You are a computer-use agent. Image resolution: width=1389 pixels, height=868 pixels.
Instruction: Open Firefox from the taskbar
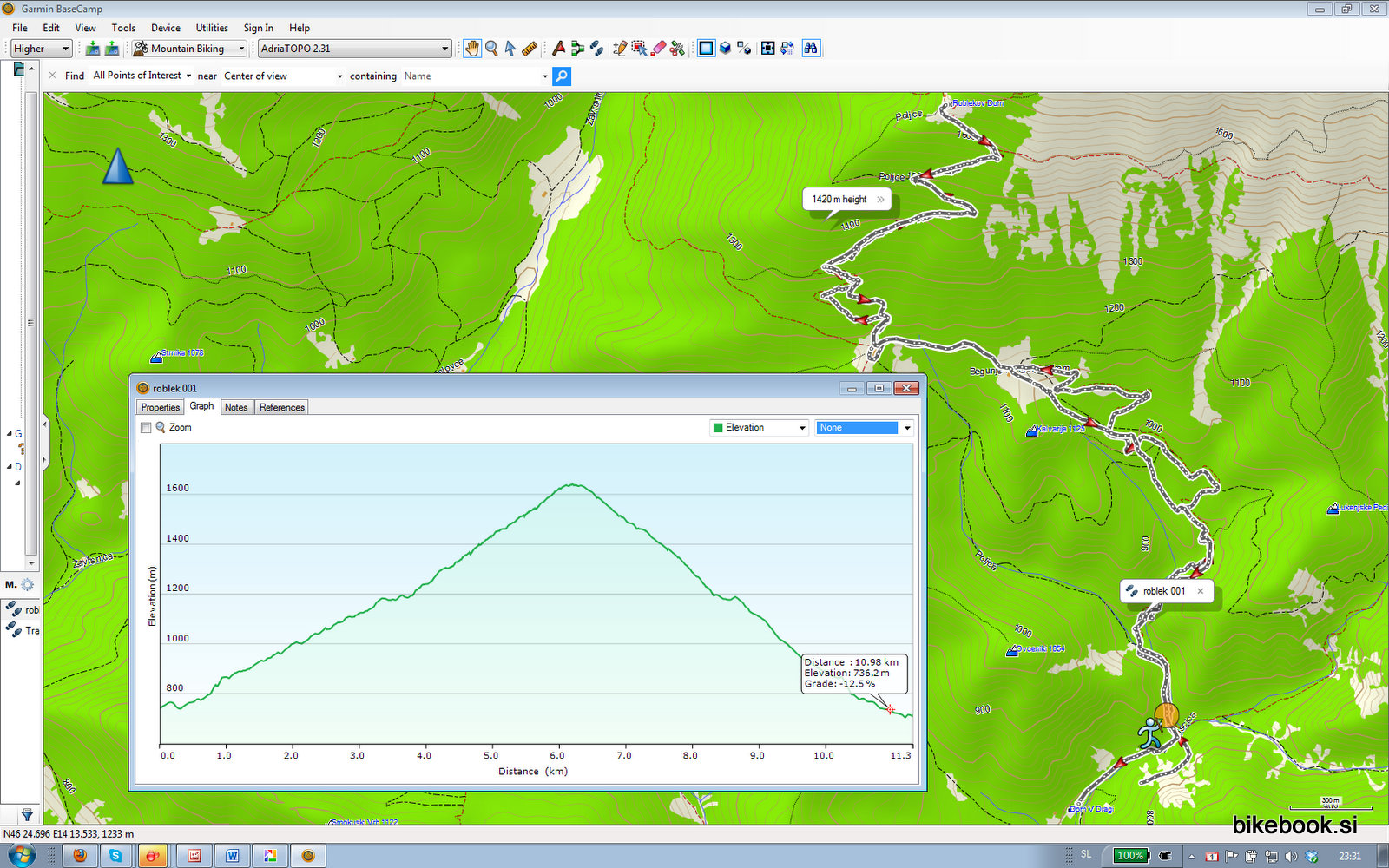coord(80,856)
